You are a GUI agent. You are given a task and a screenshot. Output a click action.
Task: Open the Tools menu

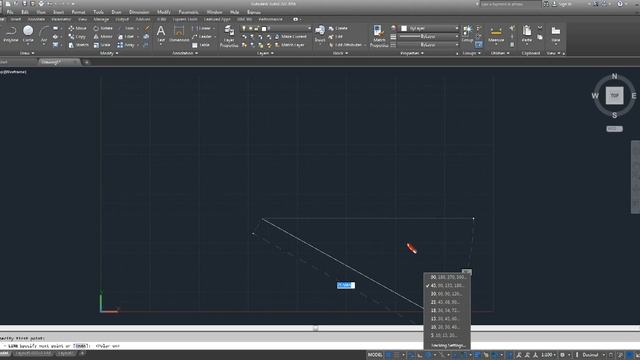pyautogui.click(x=98, y=12)
